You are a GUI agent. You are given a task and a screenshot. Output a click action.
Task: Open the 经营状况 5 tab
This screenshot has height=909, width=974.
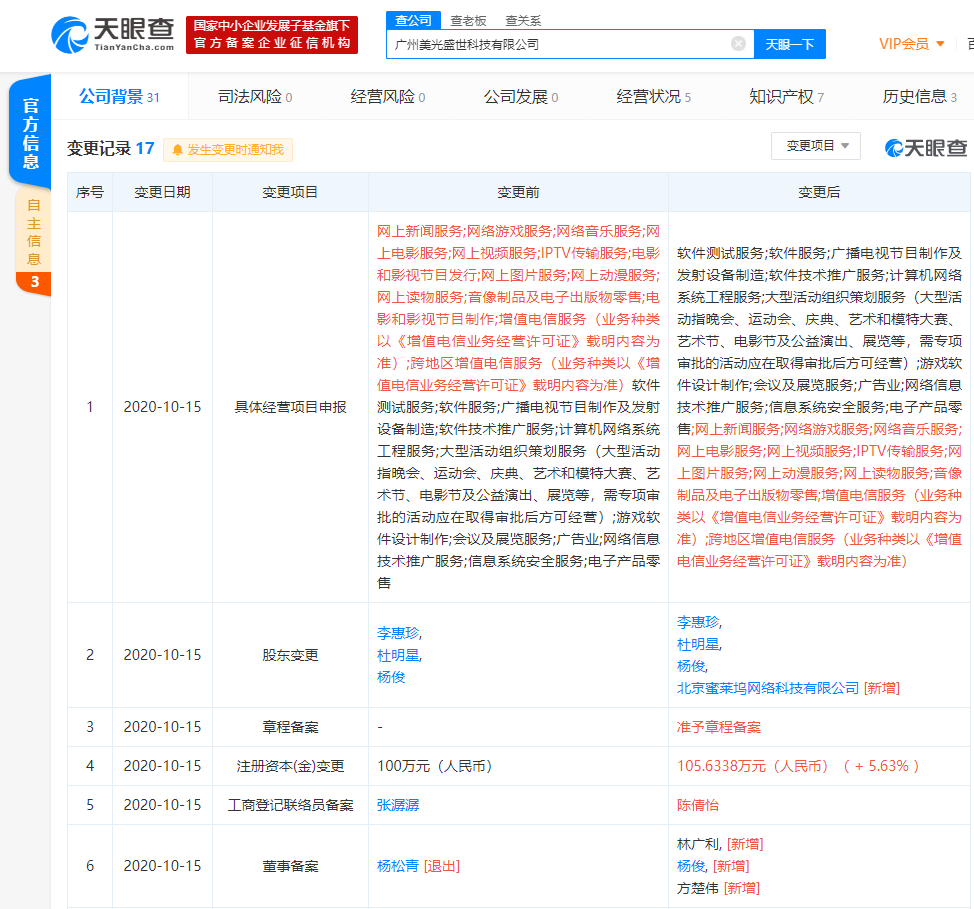point(653,97)
